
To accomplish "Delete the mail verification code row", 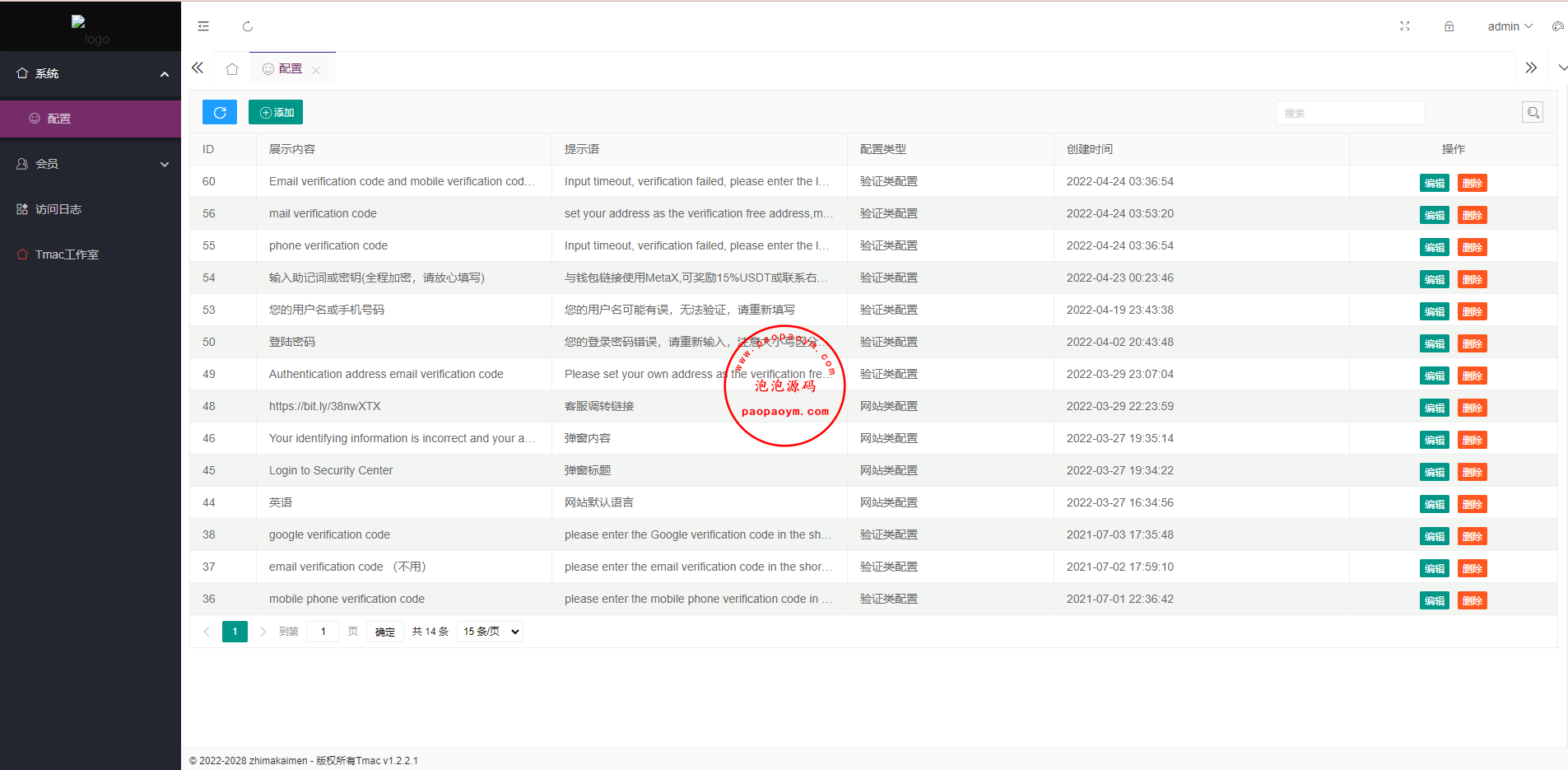I will [x=1473, y=215].
